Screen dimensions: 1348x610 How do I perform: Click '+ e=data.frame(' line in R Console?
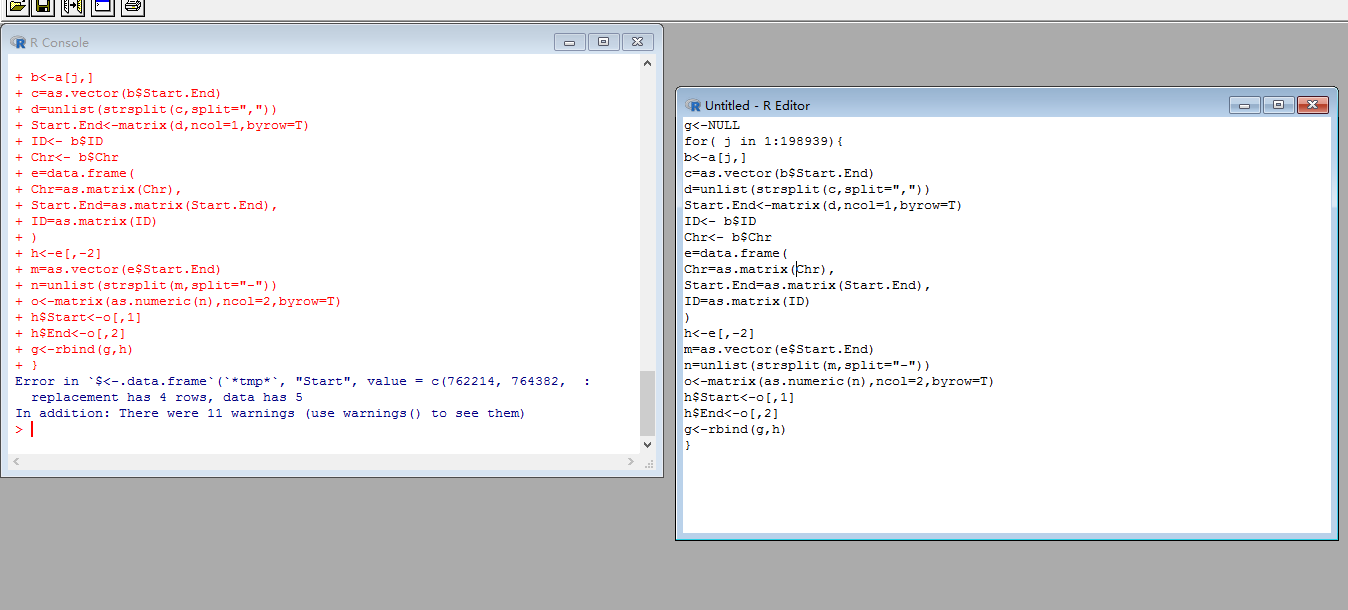coord(75,173)
